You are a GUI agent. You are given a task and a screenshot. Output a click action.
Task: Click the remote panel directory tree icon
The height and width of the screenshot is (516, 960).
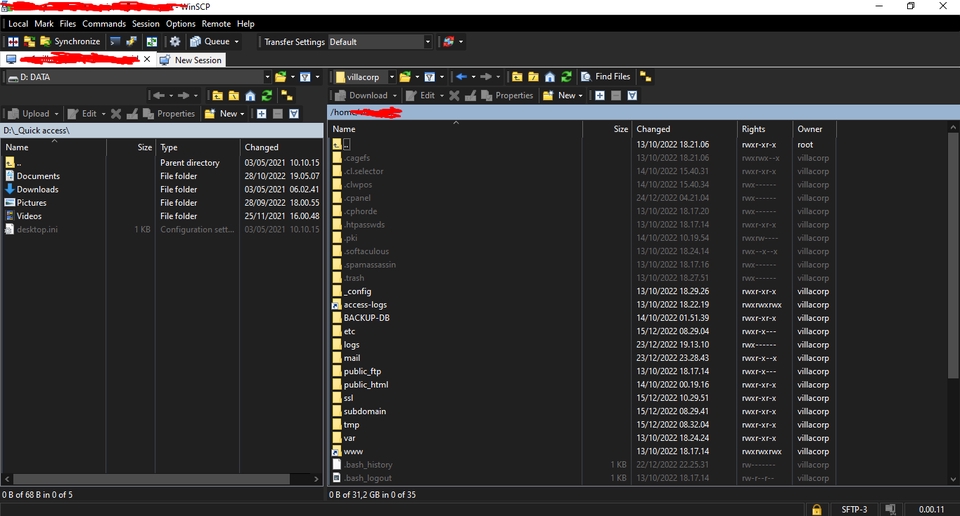[x=645, y=77]
